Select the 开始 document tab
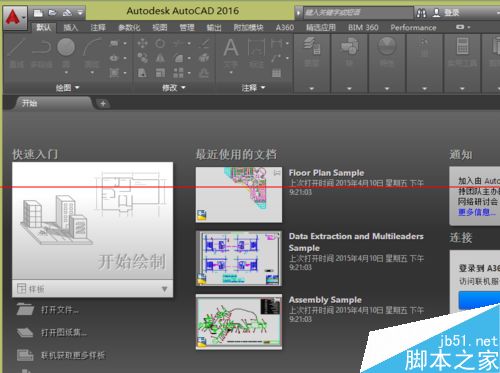 pos(52,103)
